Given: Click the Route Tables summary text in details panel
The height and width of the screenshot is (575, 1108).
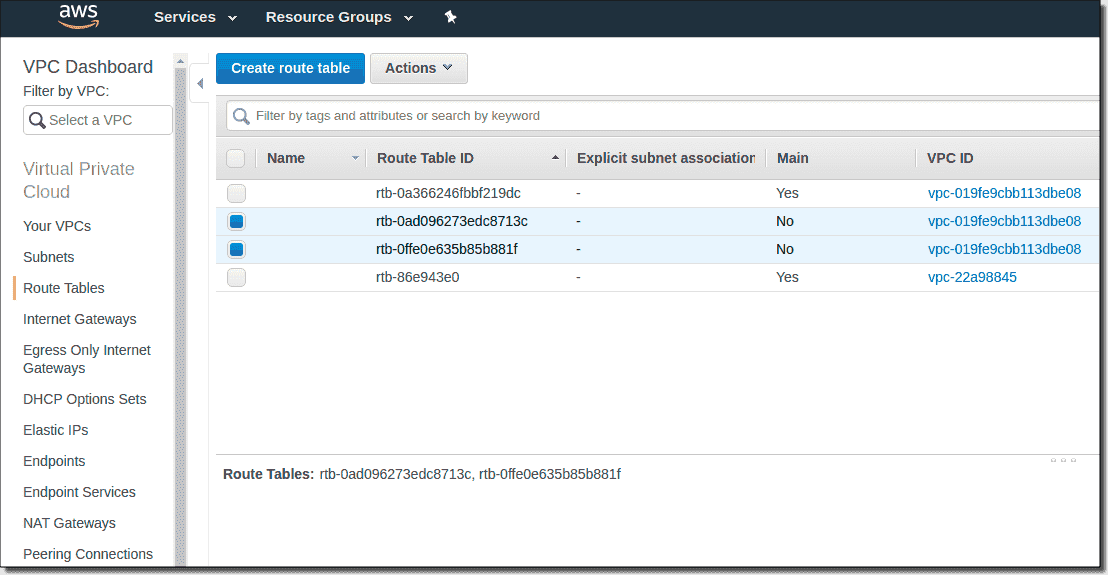Looking at the screenshot, I should (422, 475).
